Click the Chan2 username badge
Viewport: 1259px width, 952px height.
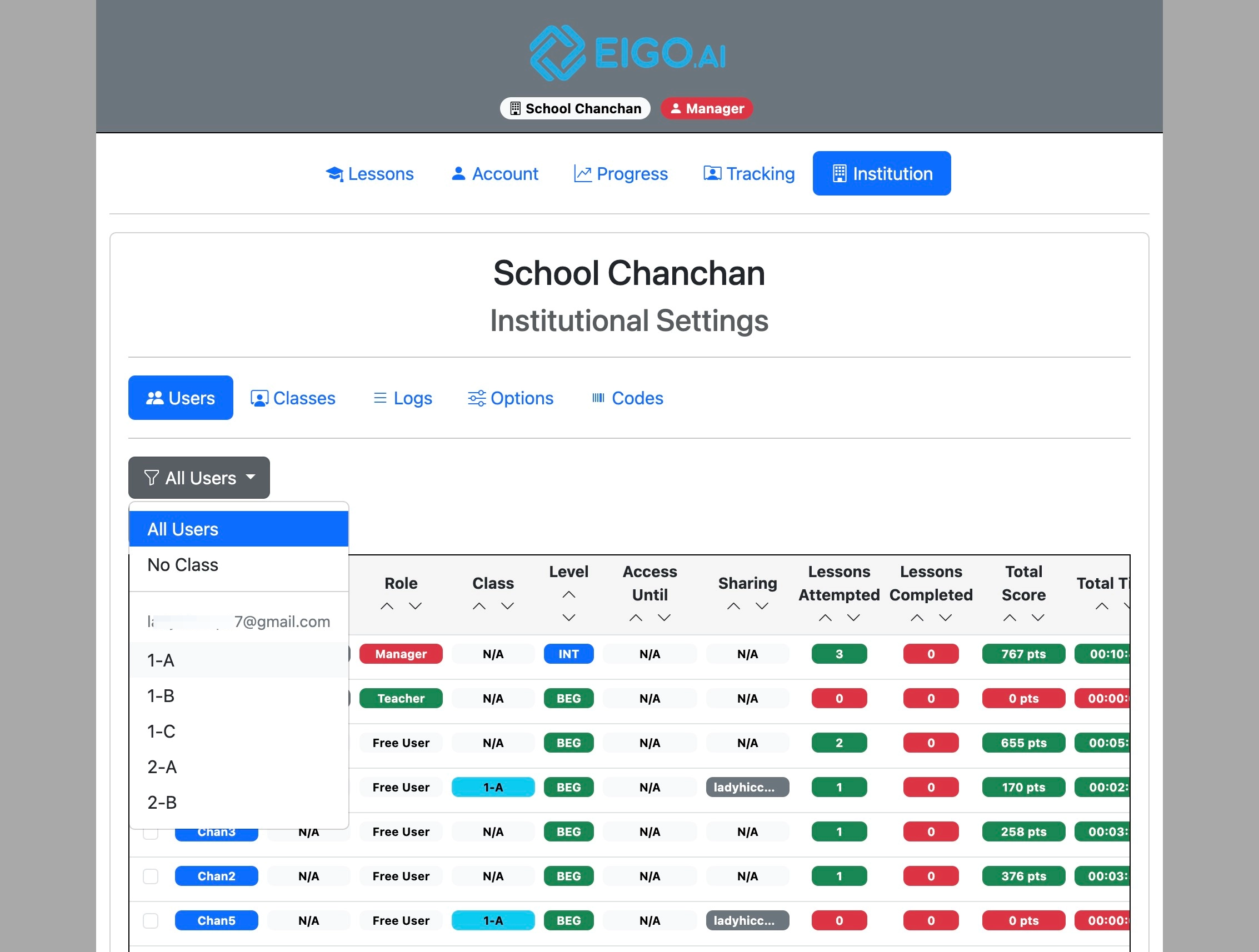click(216, 876)
